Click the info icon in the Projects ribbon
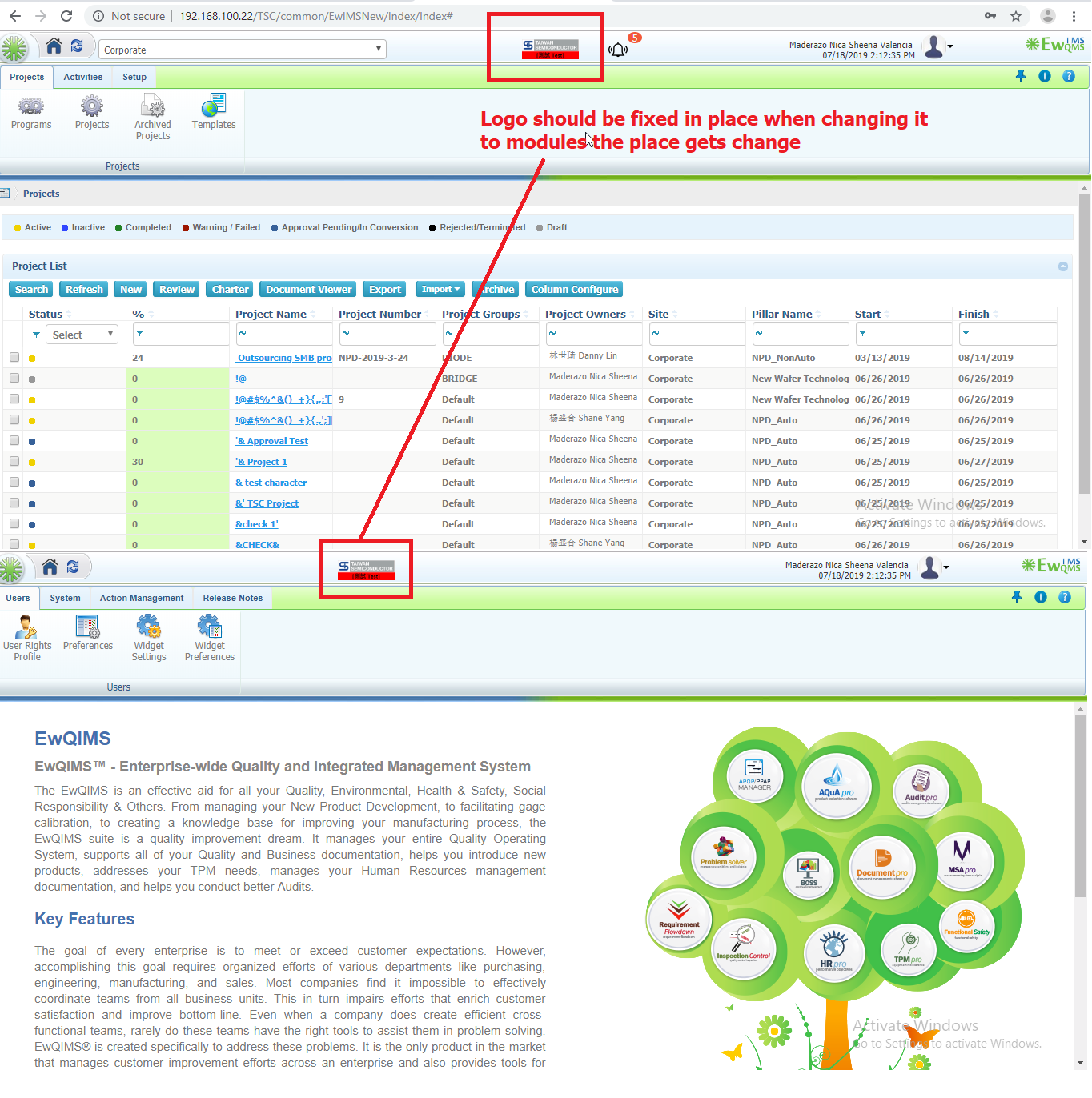 pyautogui.click(x=1045, y=76)
